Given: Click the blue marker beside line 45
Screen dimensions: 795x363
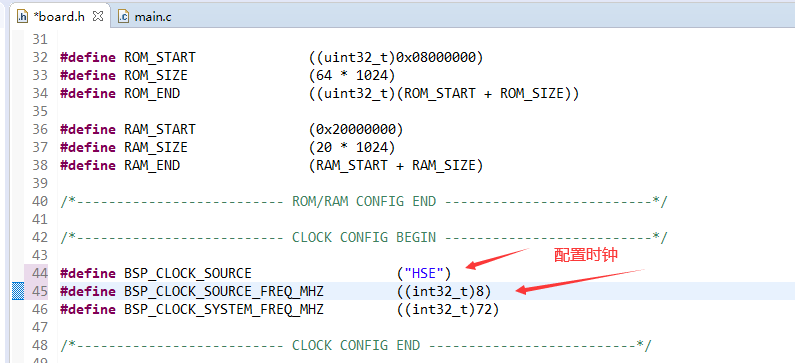Looking at the screenshot, I should [x=18, y=292].
